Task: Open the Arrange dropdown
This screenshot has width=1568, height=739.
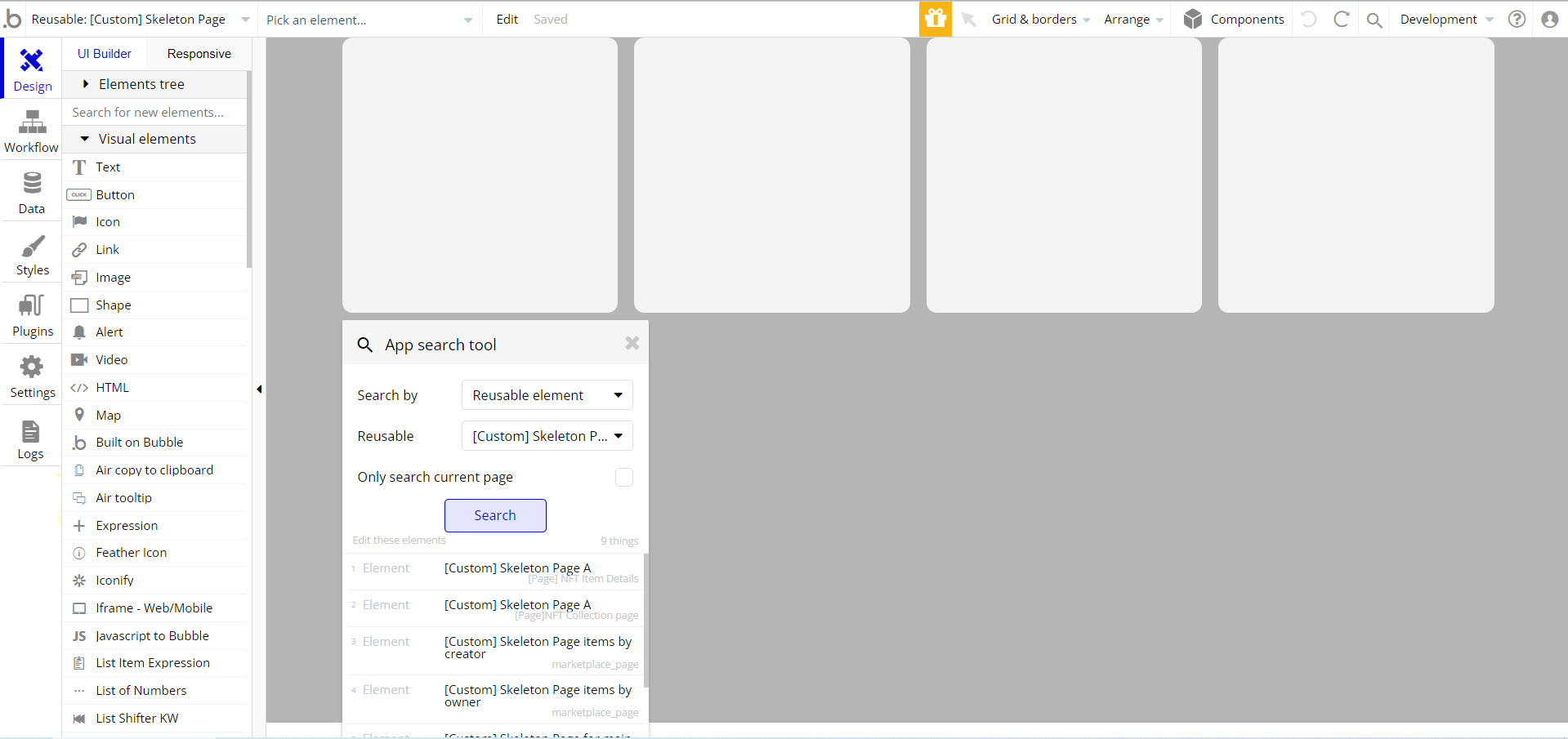Action: pyautogui.click(x=1133, y=20)
